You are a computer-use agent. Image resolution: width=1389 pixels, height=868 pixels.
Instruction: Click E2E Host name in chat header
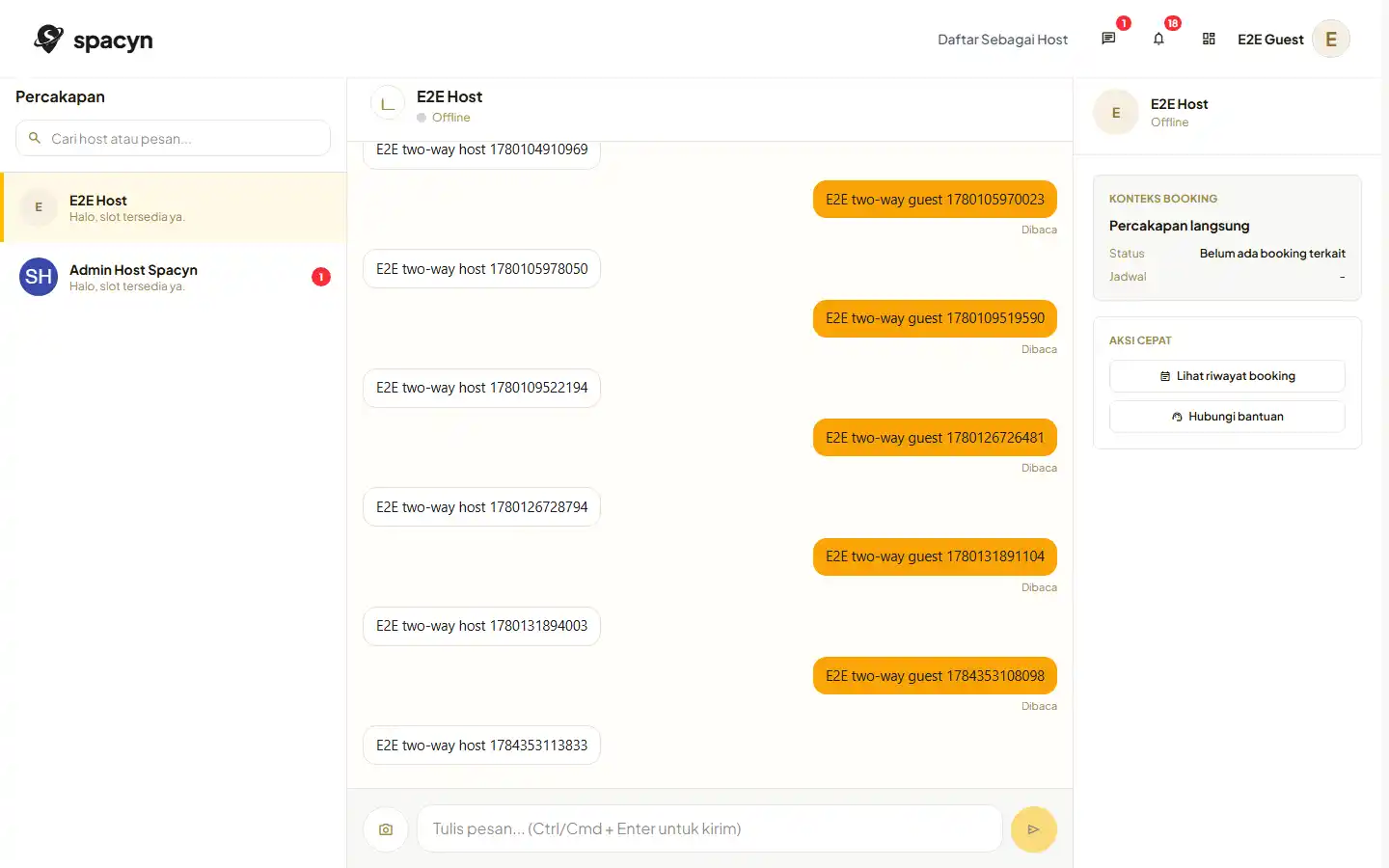coord(449,96)
